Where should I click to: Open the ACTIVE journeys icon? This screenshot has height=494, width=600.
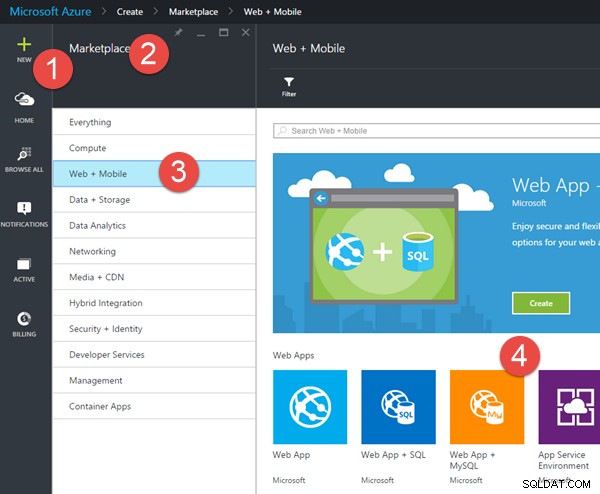point(24,264)
